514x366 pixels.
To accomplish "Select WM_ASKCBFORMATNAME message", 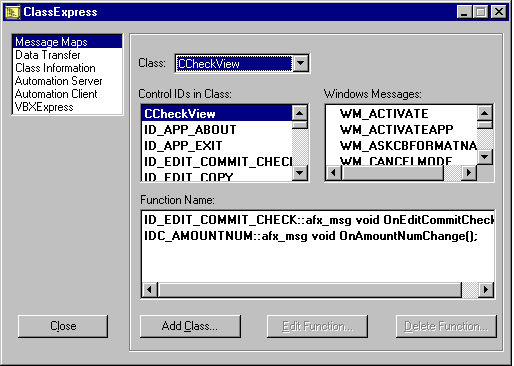I will pyautogui.click(x=401, y=145).
